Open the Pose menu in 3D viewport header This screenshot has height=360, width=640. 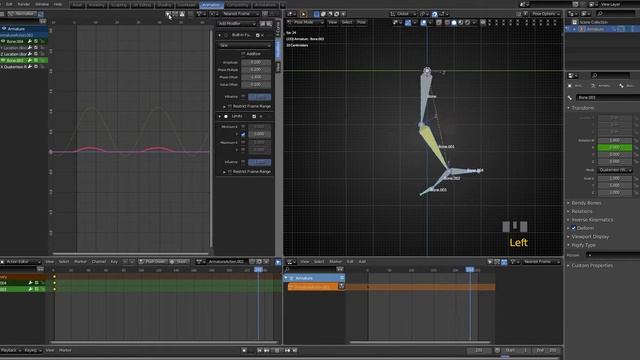[x=361, y=22]
